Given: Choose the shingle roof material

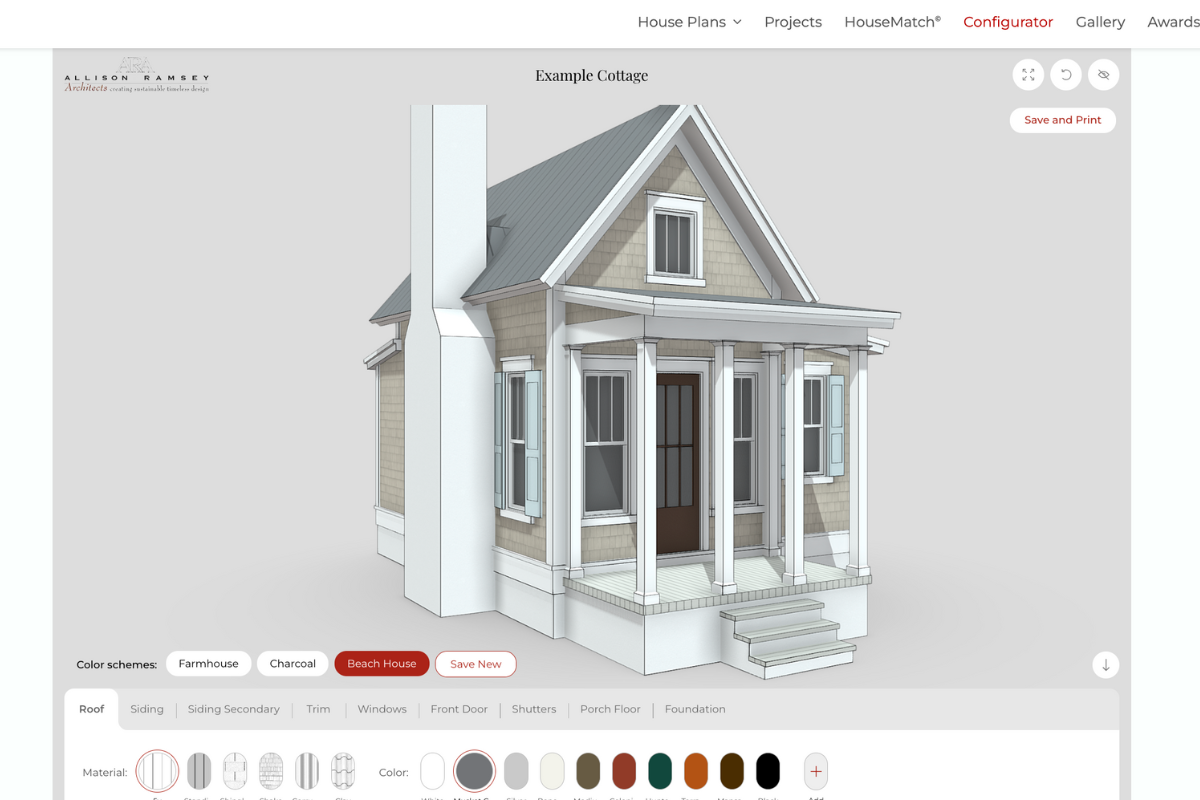Looking at the screenshot, I should click(x=235, y=771).
